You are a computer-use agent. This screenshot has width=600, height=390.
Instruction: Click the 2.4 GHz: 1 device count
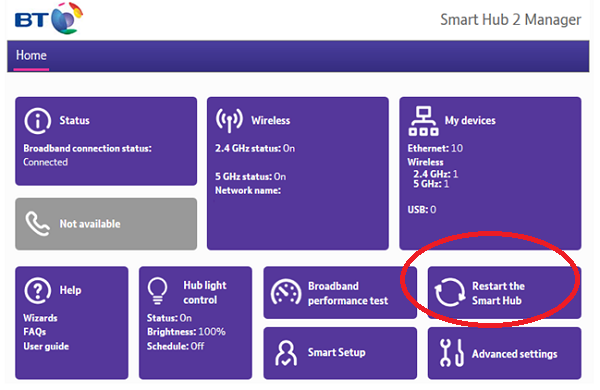click(x=435, y=174)
